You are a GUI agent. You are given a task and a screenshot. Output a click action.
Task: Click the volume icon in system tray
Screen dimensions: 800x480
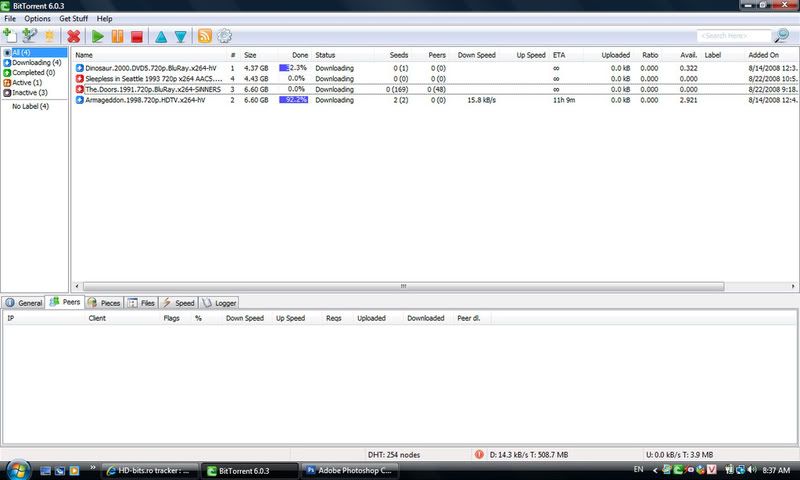pos(752,470)
